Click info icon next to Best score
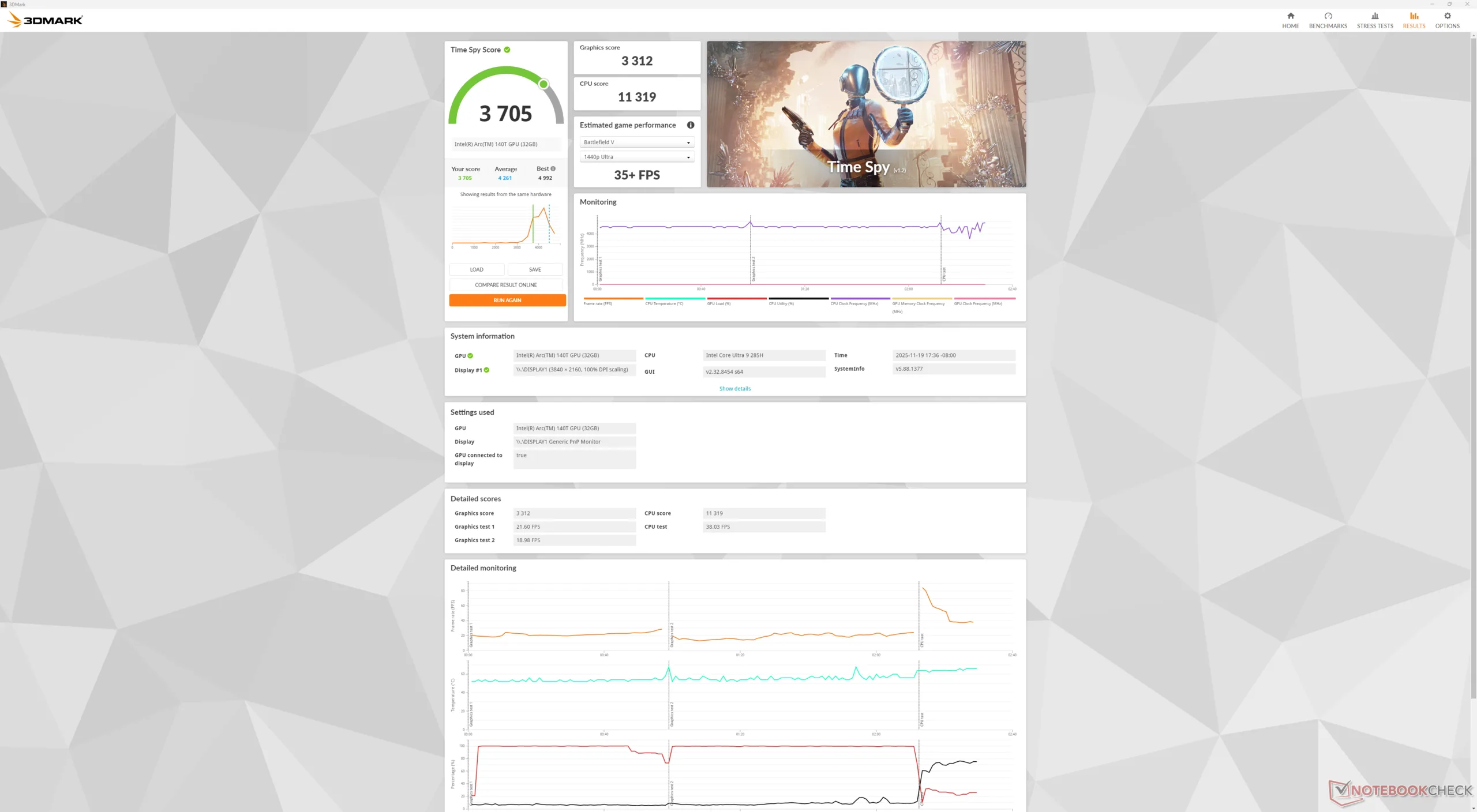 click(553, 169)
